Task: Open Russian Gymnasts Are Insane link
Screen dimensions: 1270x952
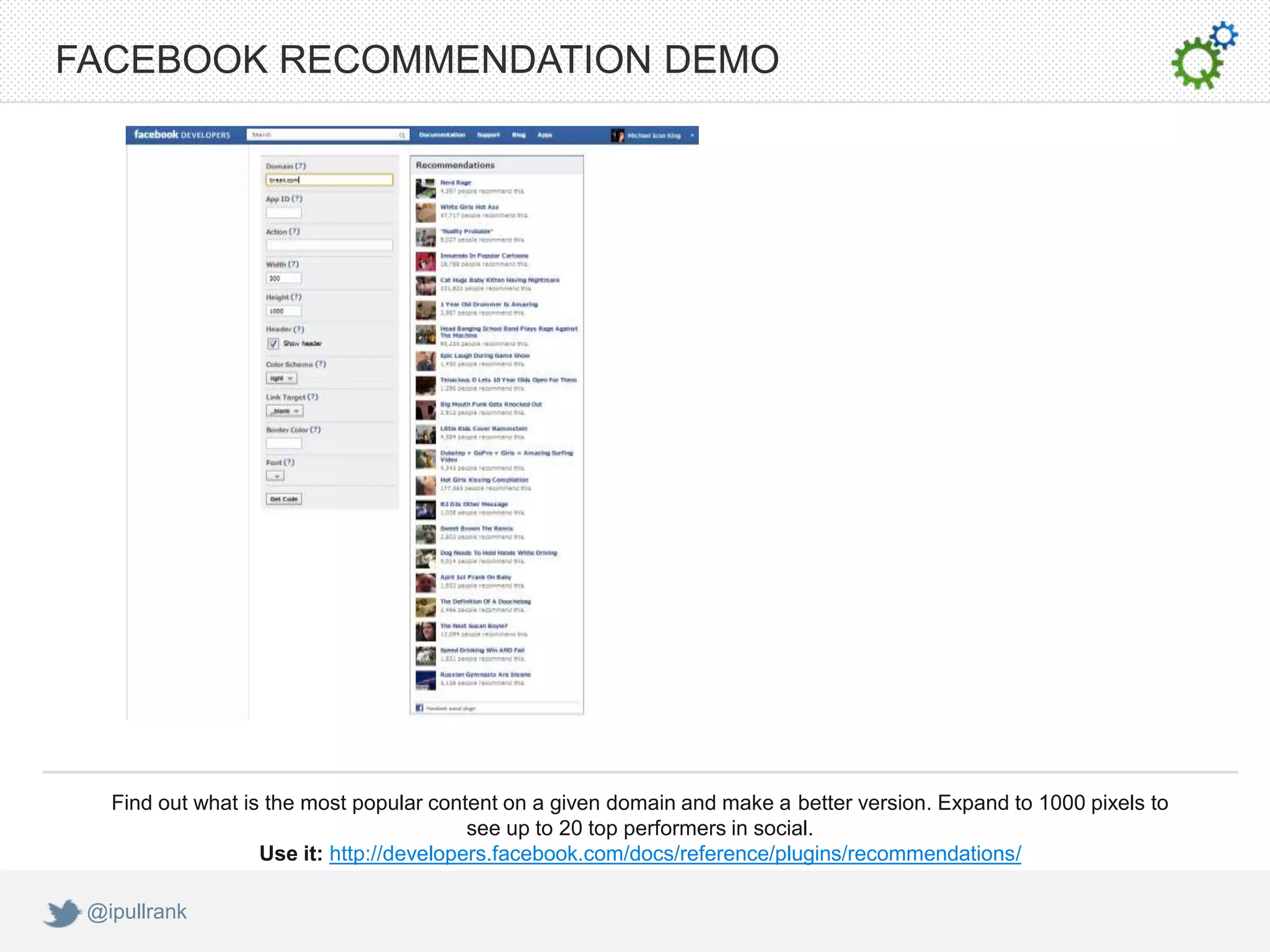Action: coord(486,674)
